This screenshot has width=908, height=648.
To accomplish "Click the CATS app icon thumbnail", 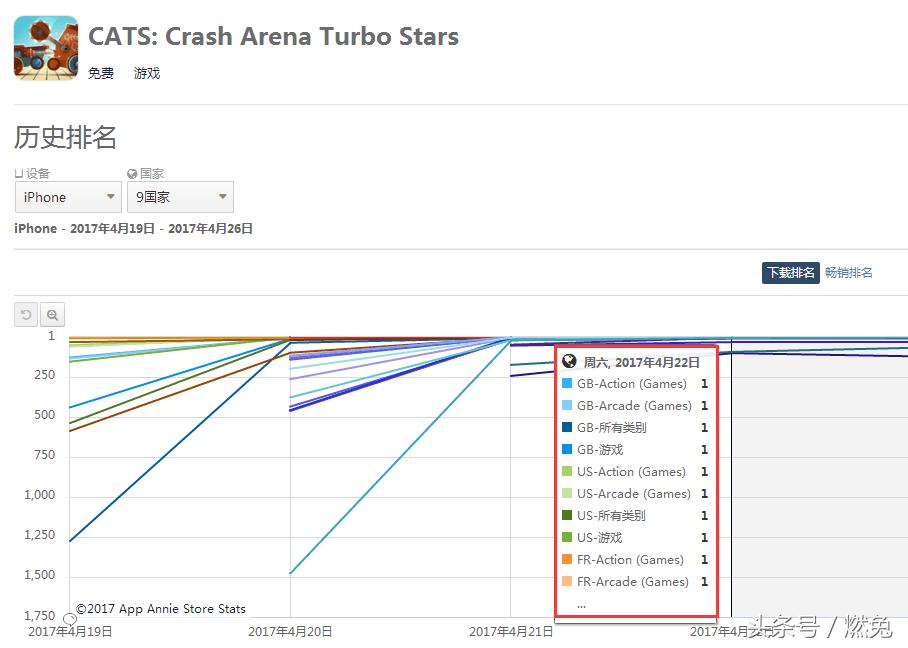I will click(x=46, y=48).
